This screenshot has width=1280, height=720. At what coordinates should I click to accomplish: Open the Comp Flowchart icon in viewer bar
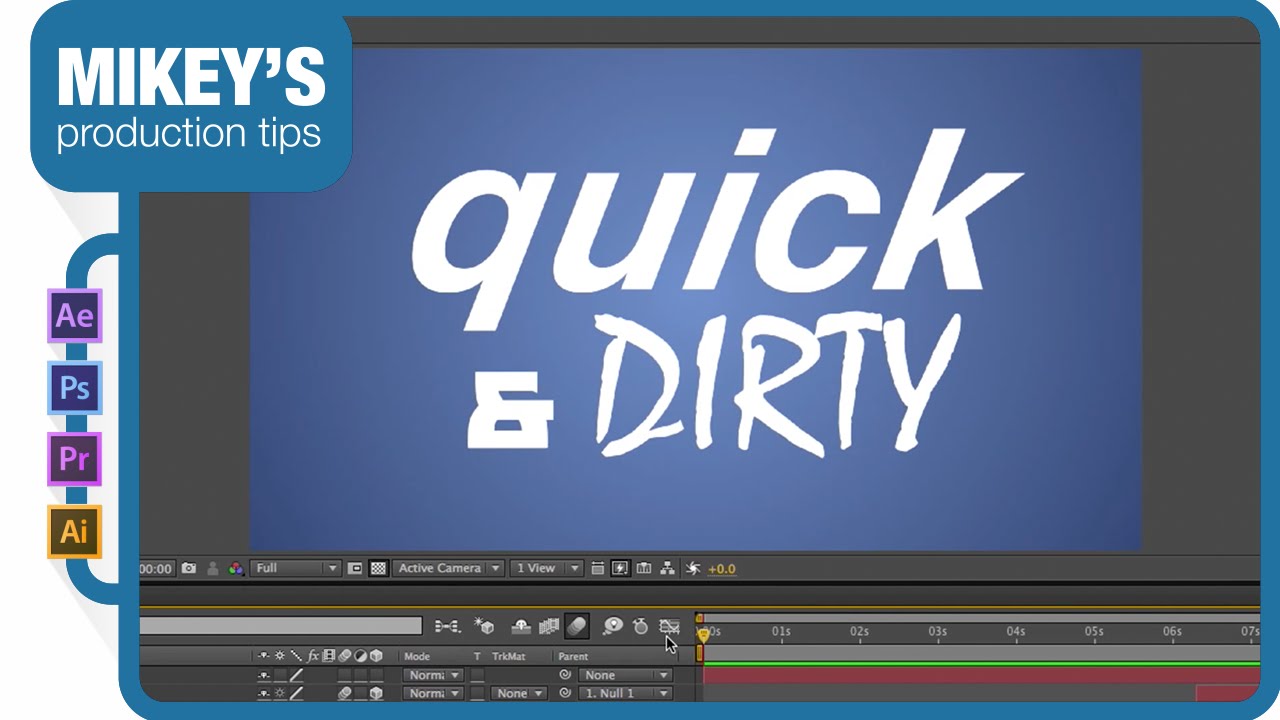pos(667,568)
